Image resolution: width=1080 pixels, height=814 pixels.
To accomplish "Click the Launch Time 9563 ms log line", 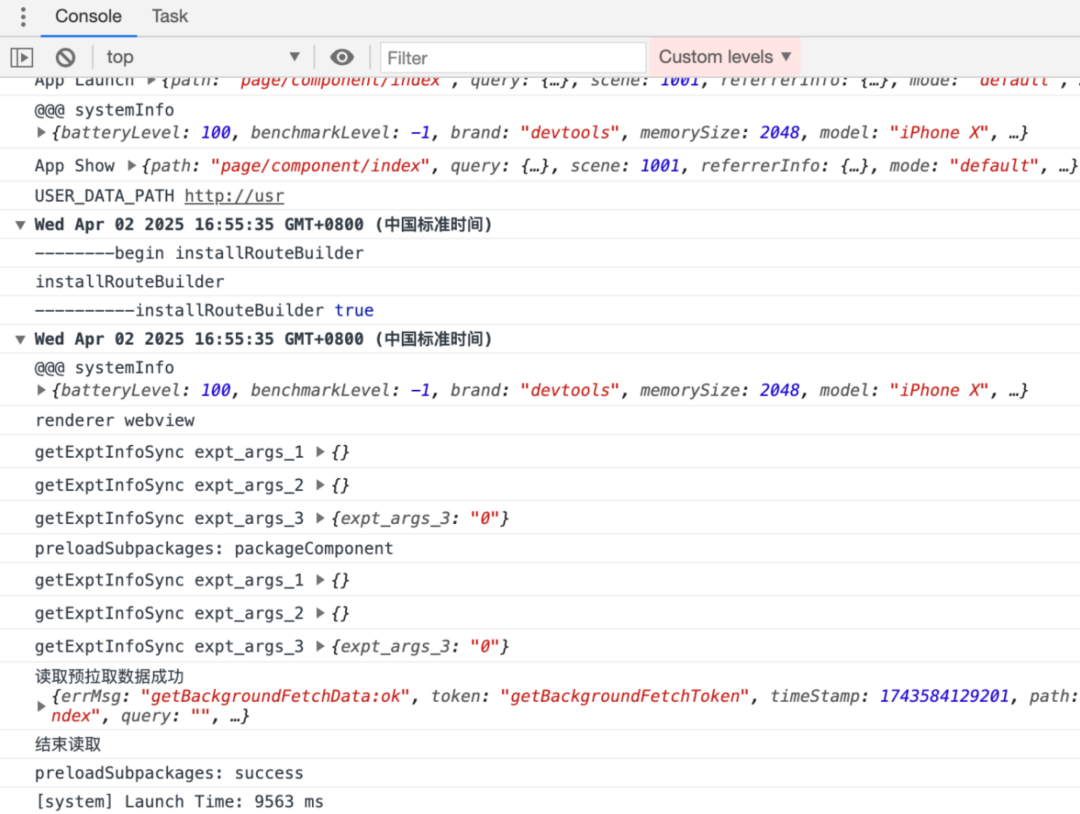I will [179, 802].
